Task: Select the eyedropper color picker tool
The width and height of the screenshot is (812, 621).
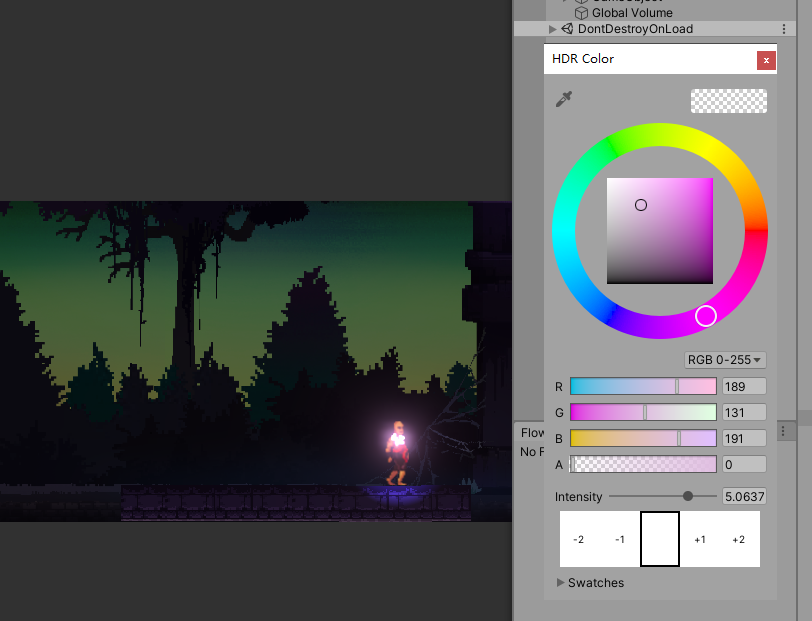Action: point(563,100)
